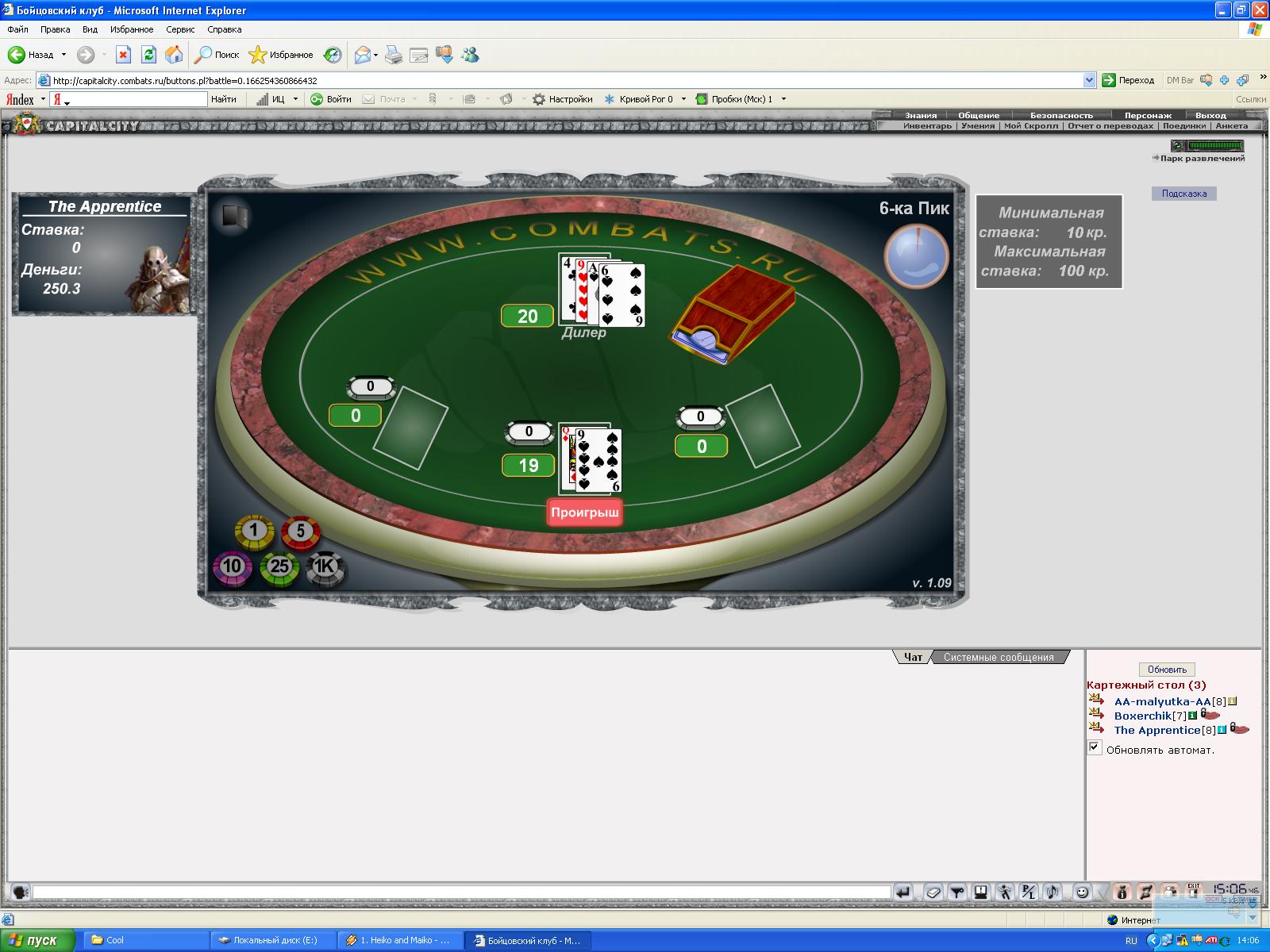
Task: Click the Подсказка button
Action: (x=1183, y=194)
